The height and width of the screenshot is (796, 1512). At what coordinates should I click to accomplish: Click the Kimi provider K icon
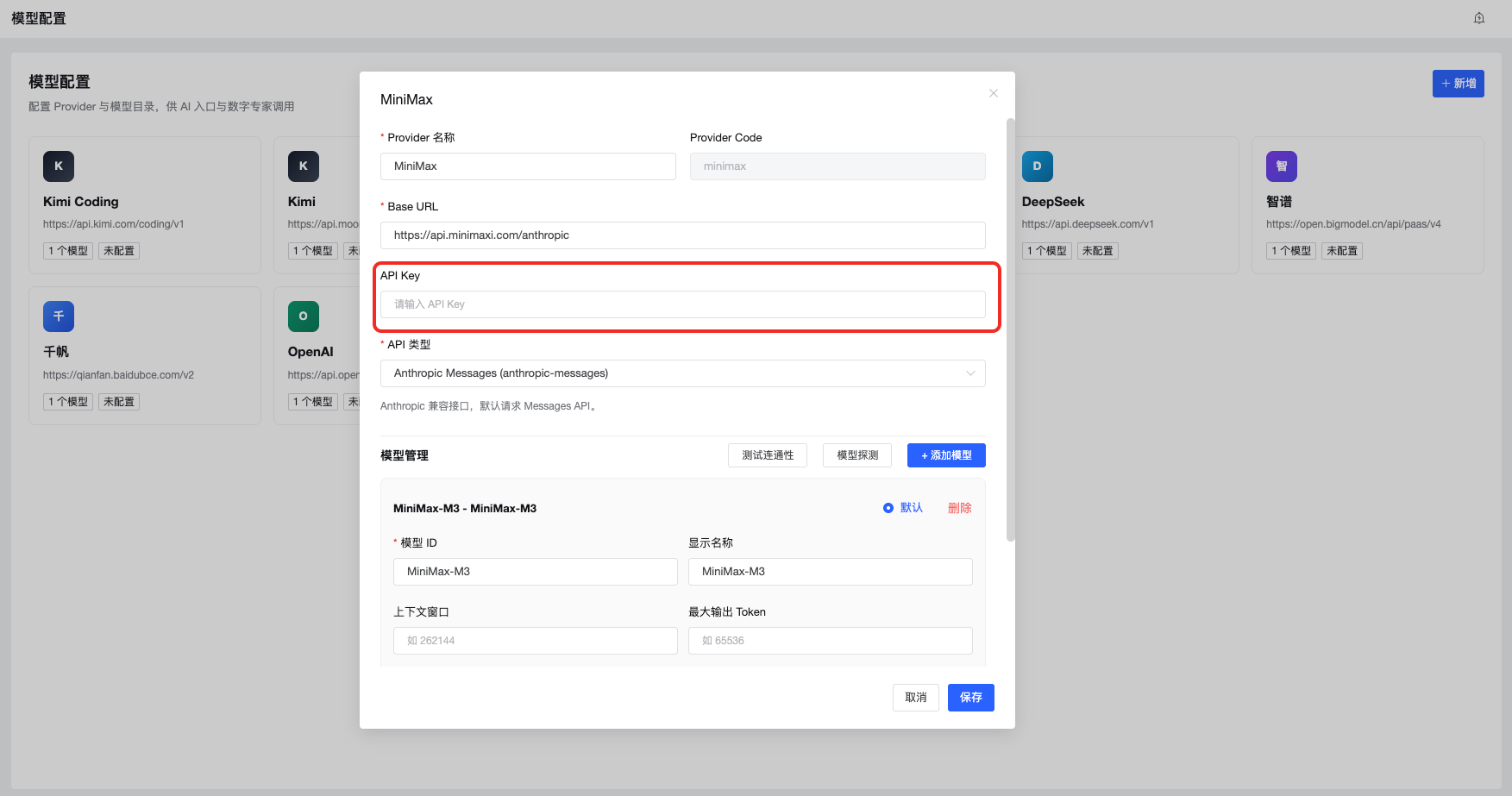pyautogui.click(x=304, y=166)
